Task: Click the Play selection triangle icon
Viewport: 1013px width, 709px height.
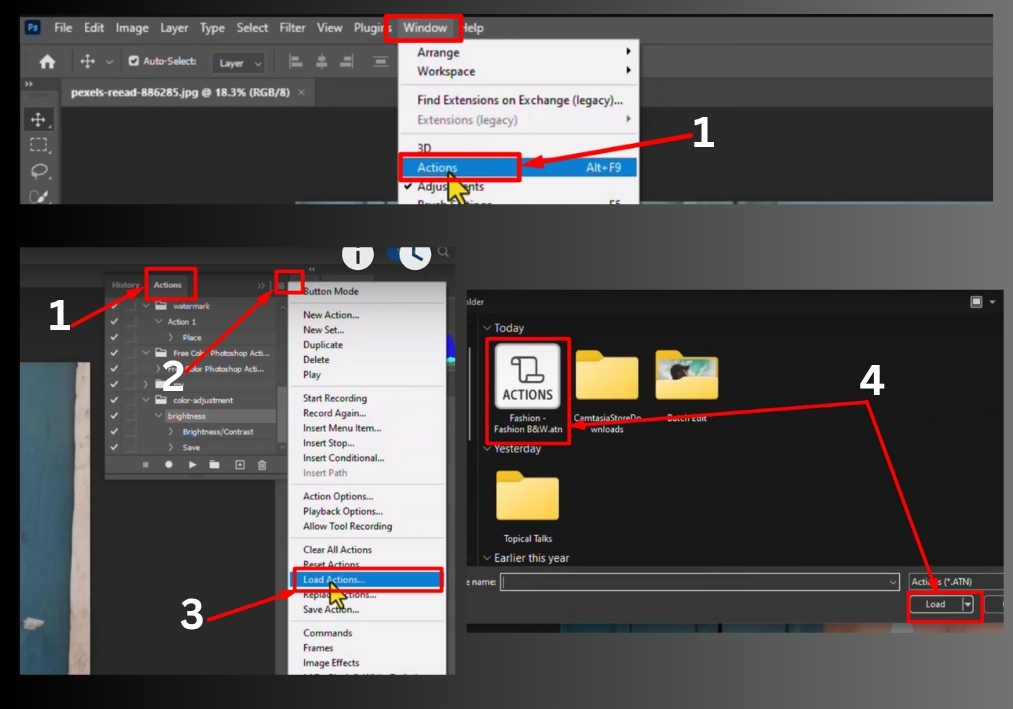Action: (192, 465)
